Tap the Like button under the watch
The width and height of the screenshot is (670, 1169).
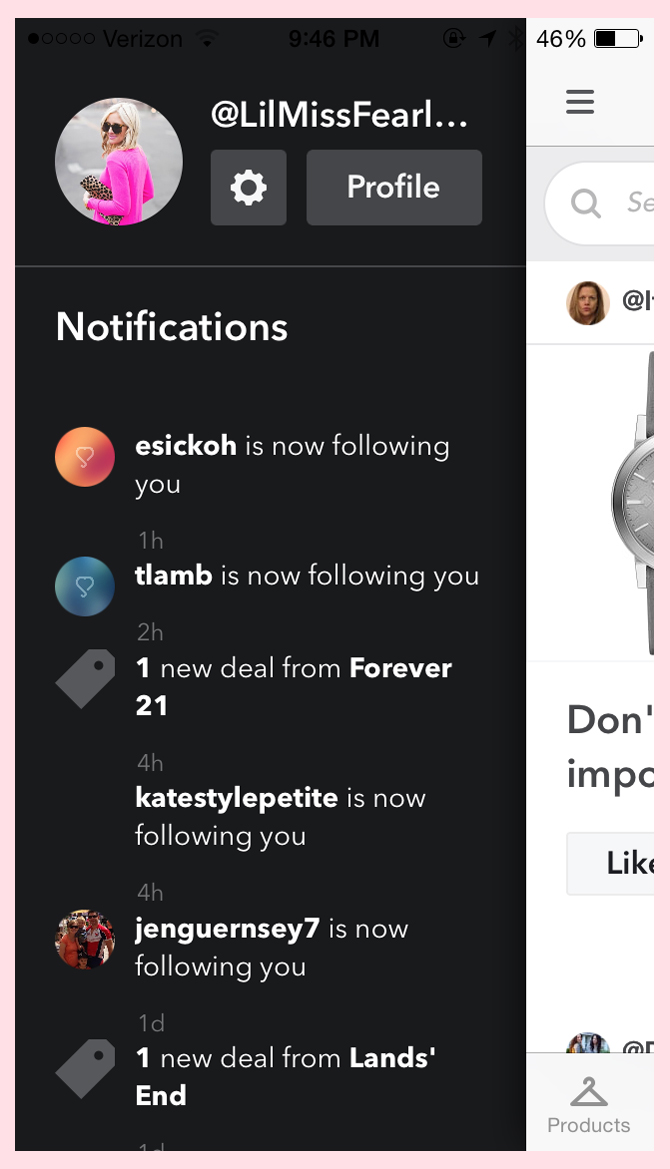click(610, 863)
